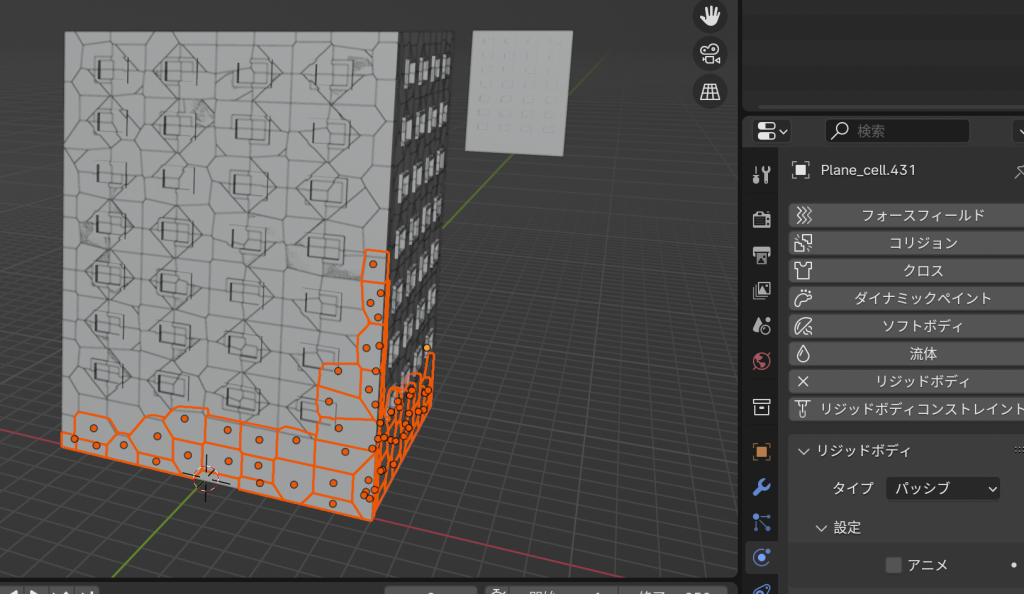Disable the リジッドボディ physics button
This screenshot has height=594, width=1024.
(907, 381)
